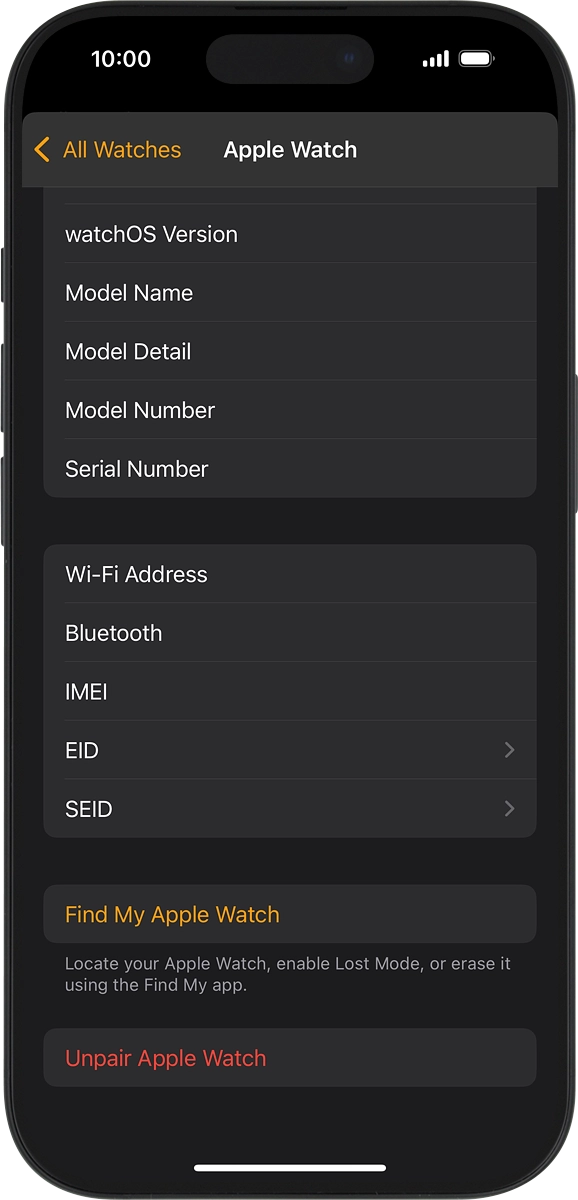The image size is (578, 1200).
Task: Expand the SEID row chevron
Action: pyautogui.click(x=510, y=809)
